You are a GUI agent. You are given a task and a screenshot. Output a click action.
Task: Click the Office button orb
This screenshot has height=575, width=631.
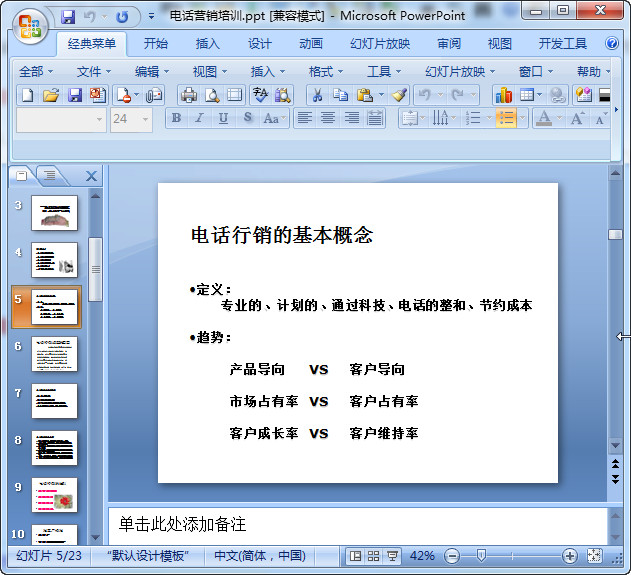(x=30, y=26)
